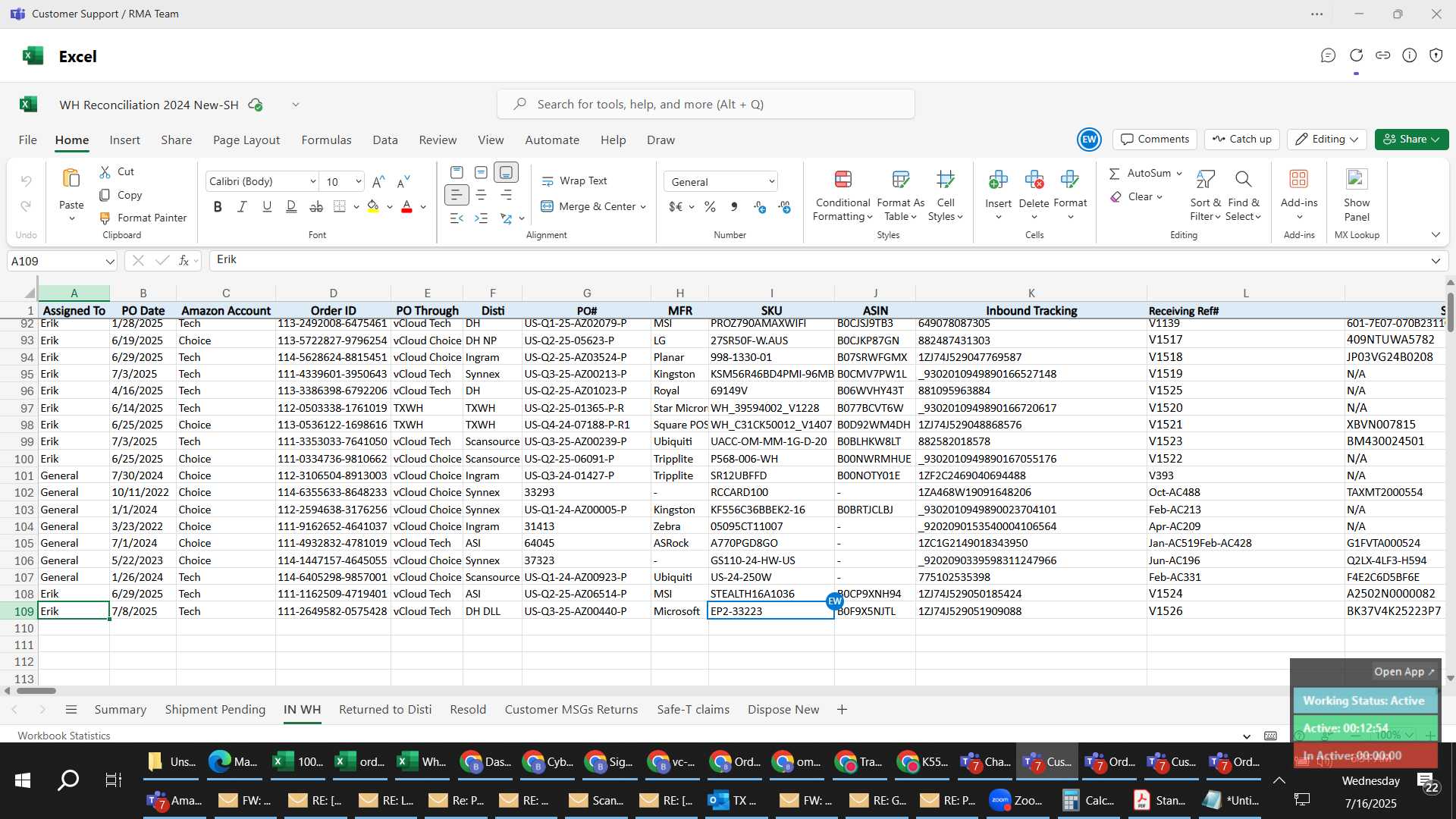Click the Catch up button

[x=1241, y=140]
